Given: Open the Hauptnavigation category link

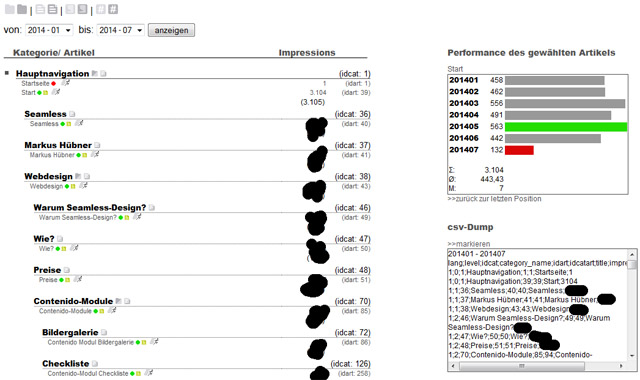Looking at the screenshot, I should pyautogui.click(x=52, y=73).
